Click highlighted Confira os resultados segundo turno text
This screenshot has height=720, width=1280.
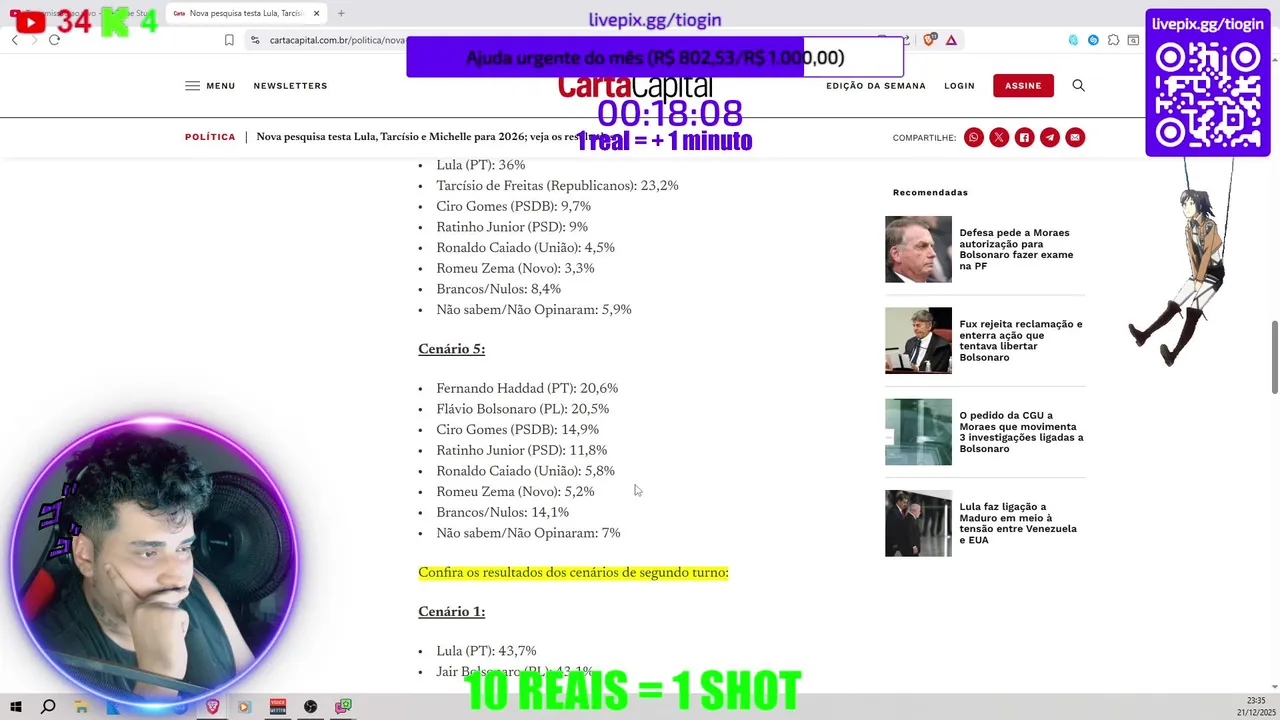573,573
